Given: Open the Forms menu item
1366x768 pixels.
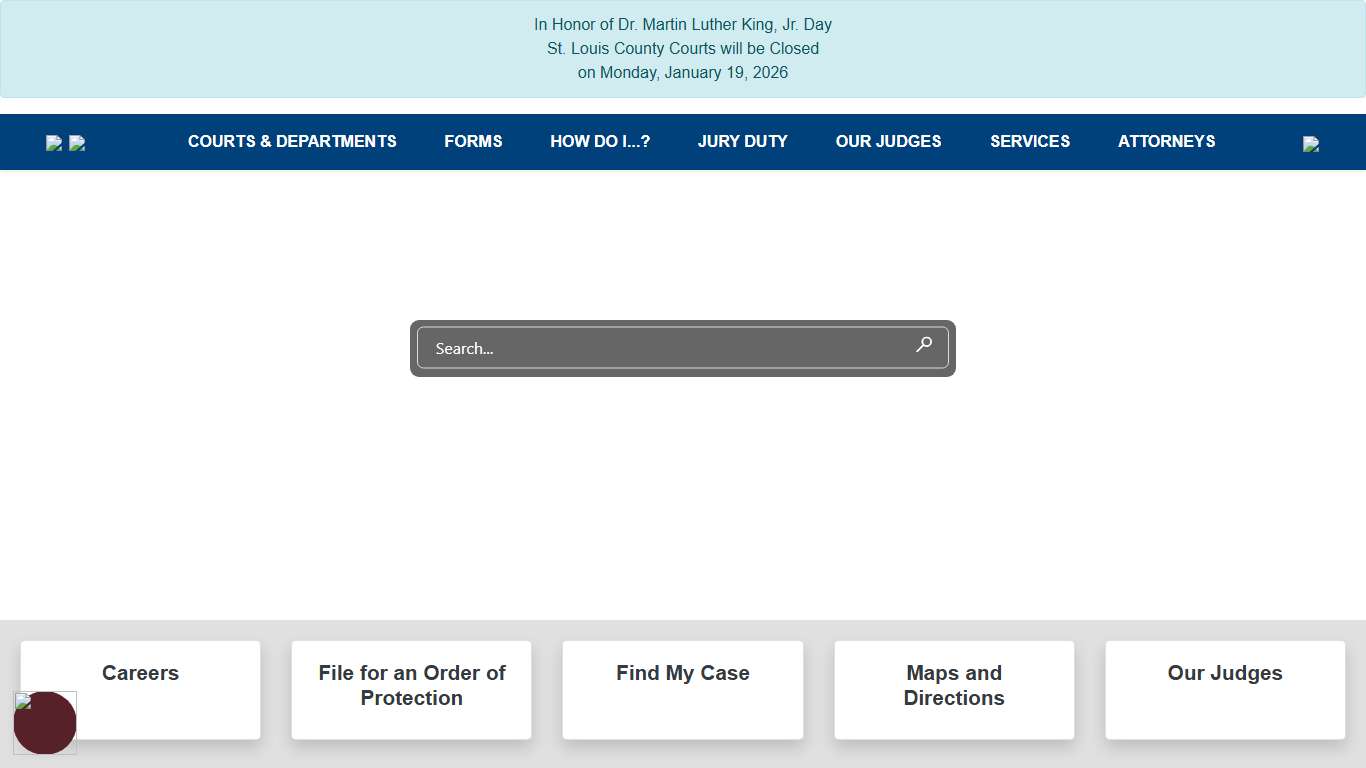Looking at the screenshot, I should click(473, 142).
